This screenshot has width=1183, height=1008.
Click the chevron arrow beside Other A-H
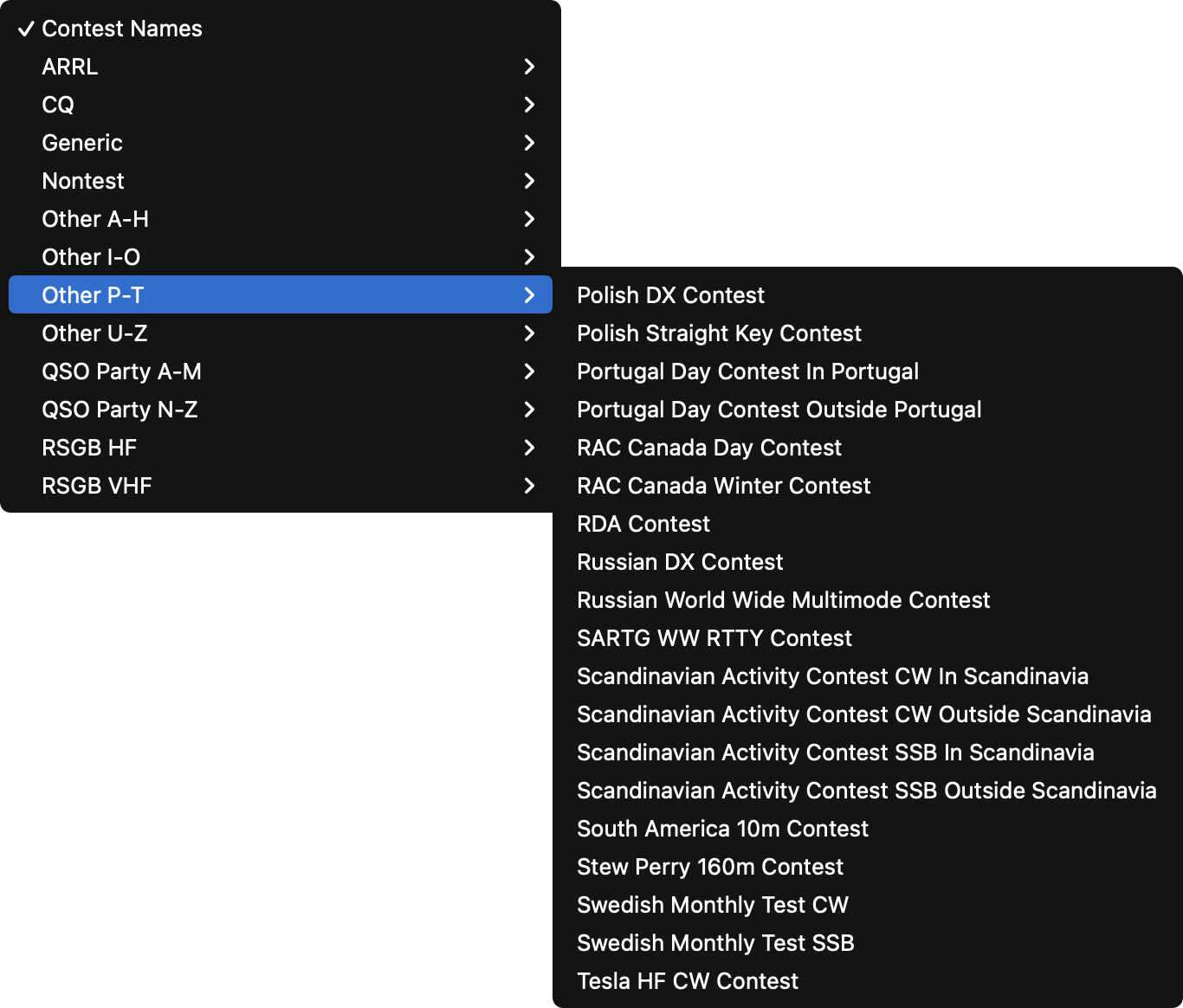(530, 219)
